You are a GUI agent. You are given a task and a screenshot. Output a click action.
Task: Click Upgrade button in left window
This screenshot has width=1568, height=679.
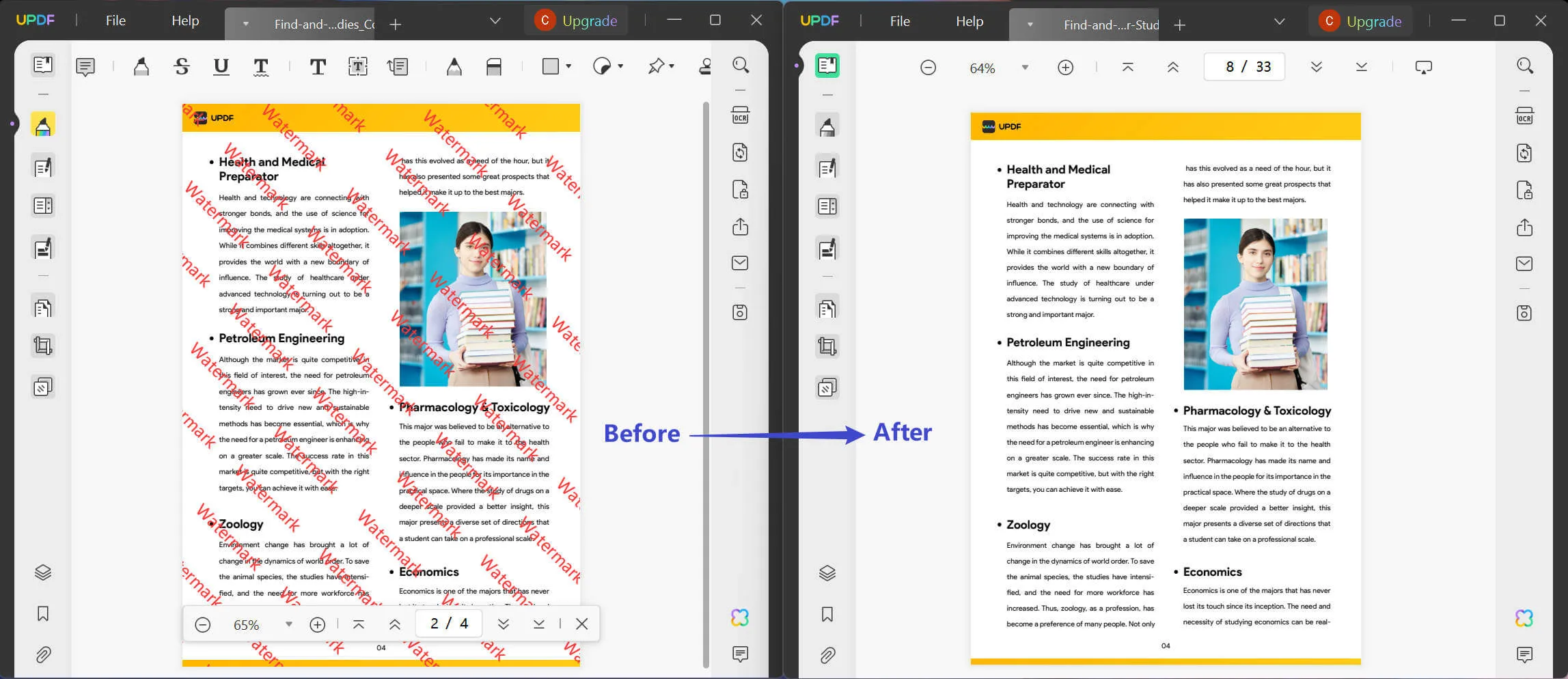[589, 20]
